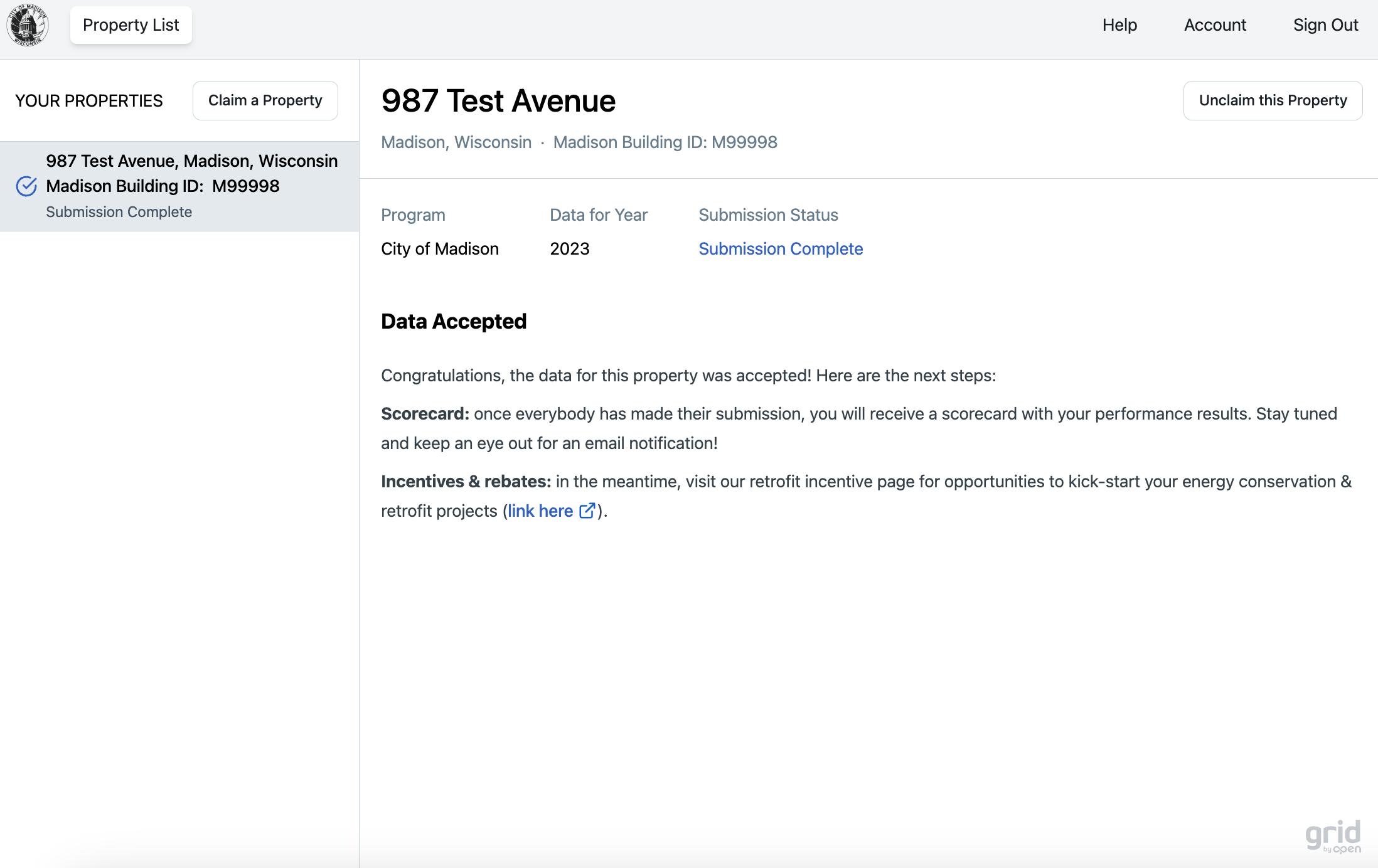
Task: Click the blue checkmark submission status icon
Action: coord(26,186)
